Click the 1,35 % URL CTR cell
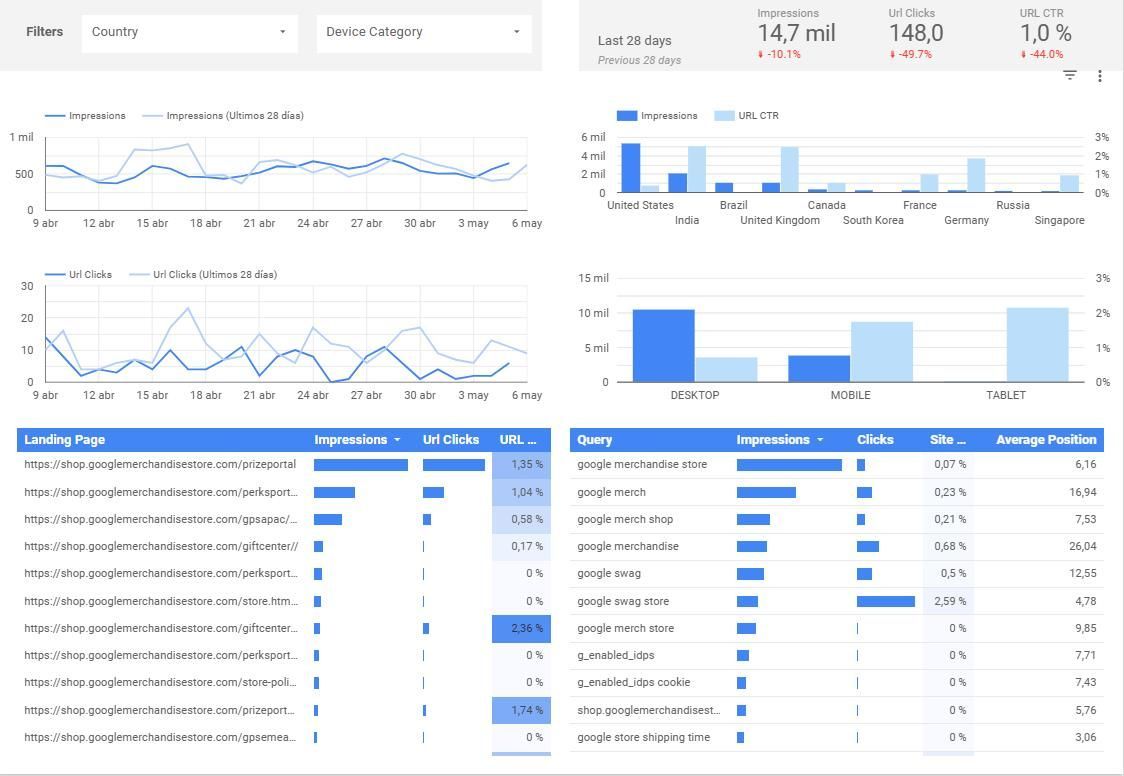The height and width of the screenshot is (776, 1124). (521, 464)
